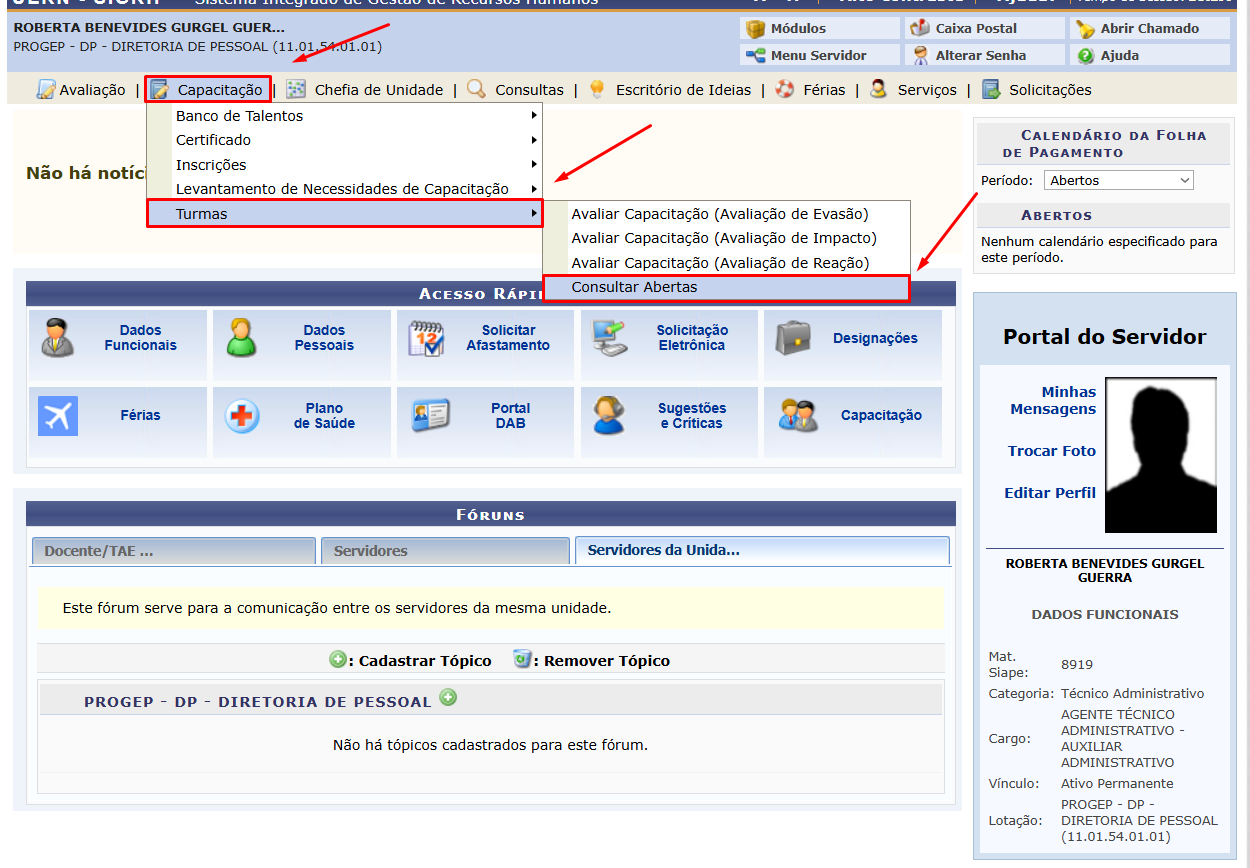Click the Módulos box icon

pos(755,29)
